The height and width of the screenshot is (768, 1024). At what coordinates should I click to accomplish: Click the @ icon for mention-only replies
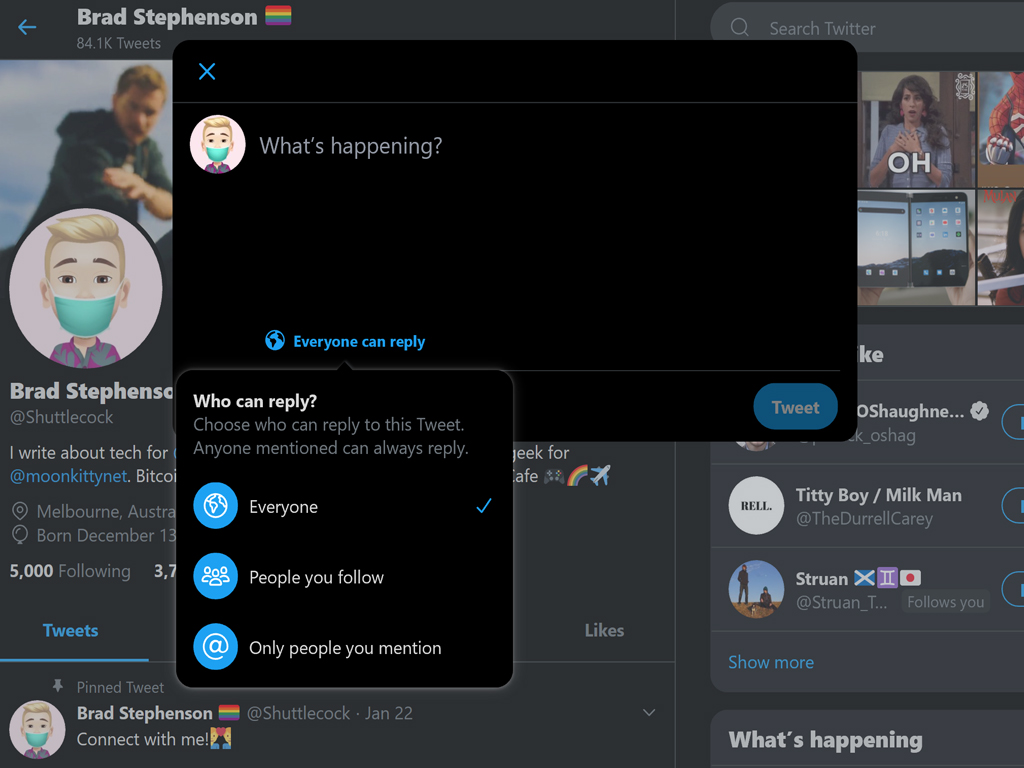(215, 648)
